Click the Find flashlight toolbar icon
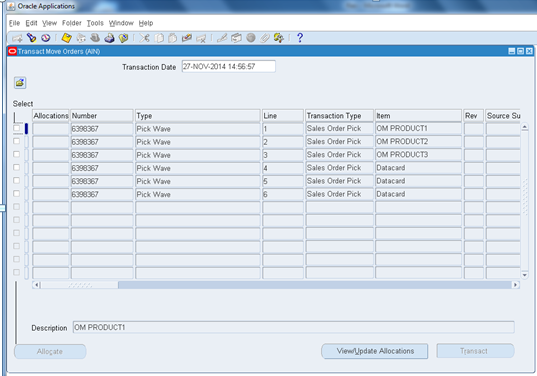This screenshot has width=537, height=376. tap(32, 38)
